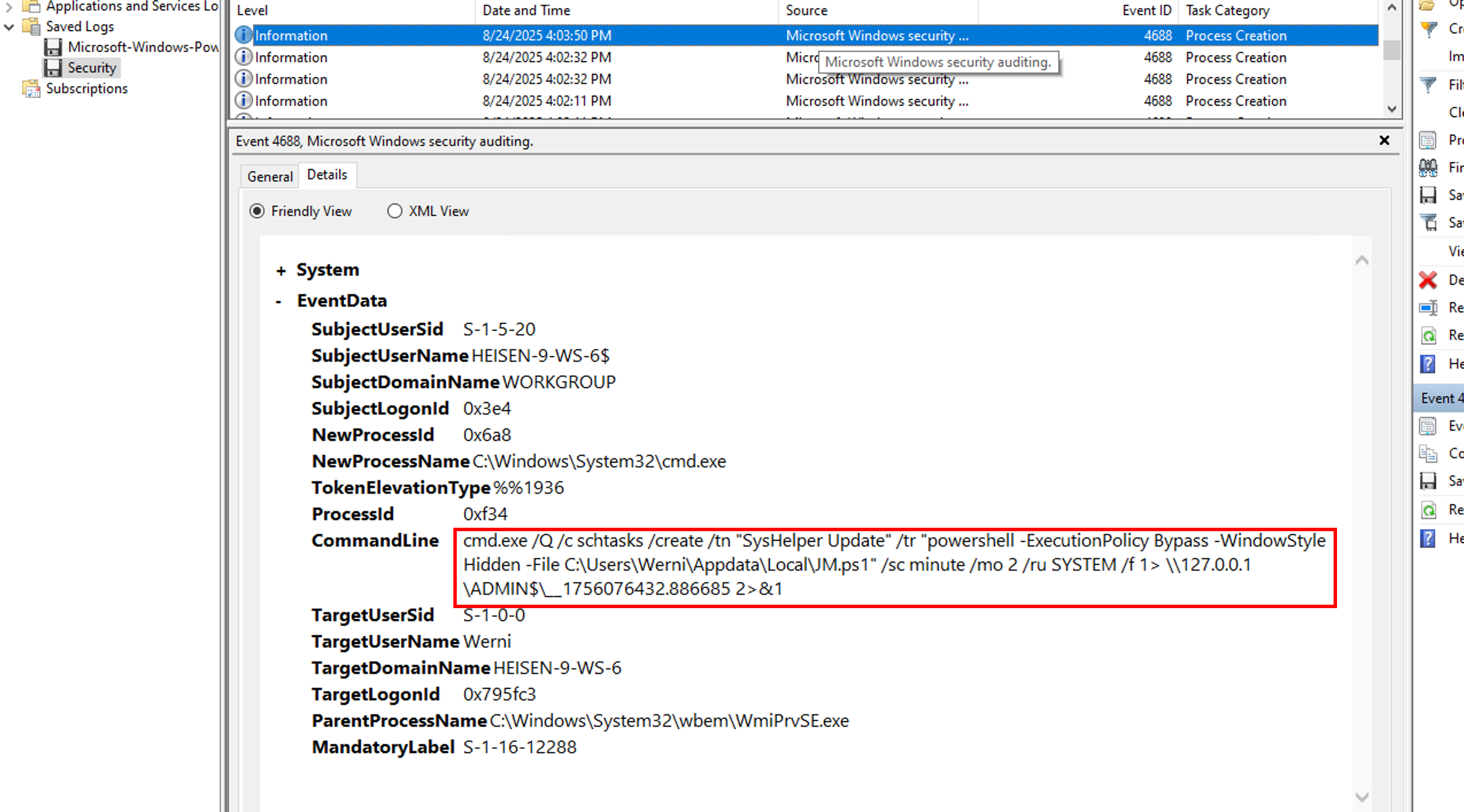This screenshot has height=812, width=1464.
Task: Collapse the EventData node
Action: click(279, 301)
